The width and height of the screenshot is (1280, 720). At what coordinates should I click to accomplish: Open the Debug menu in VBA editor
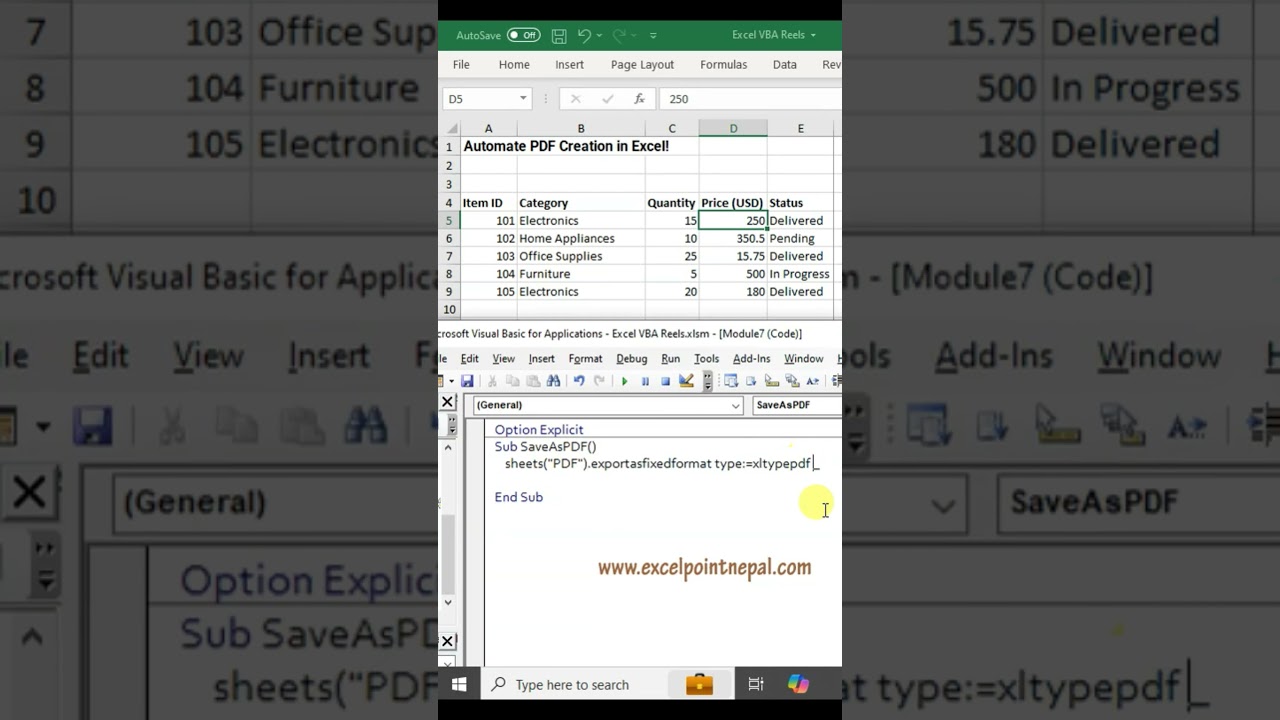click(631, 358)
